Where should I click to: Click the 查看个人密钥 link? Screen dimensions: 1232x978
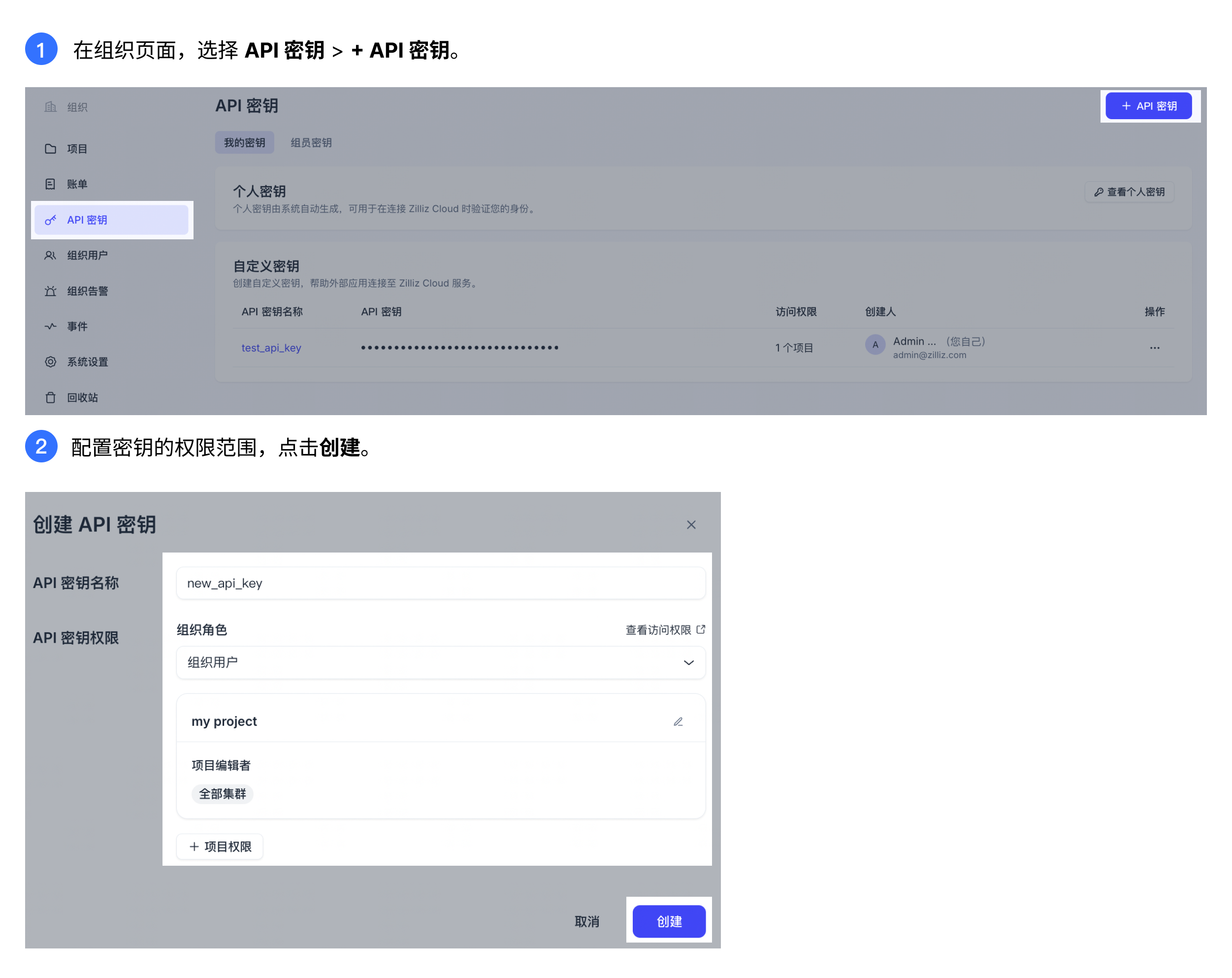point(1131,191)
